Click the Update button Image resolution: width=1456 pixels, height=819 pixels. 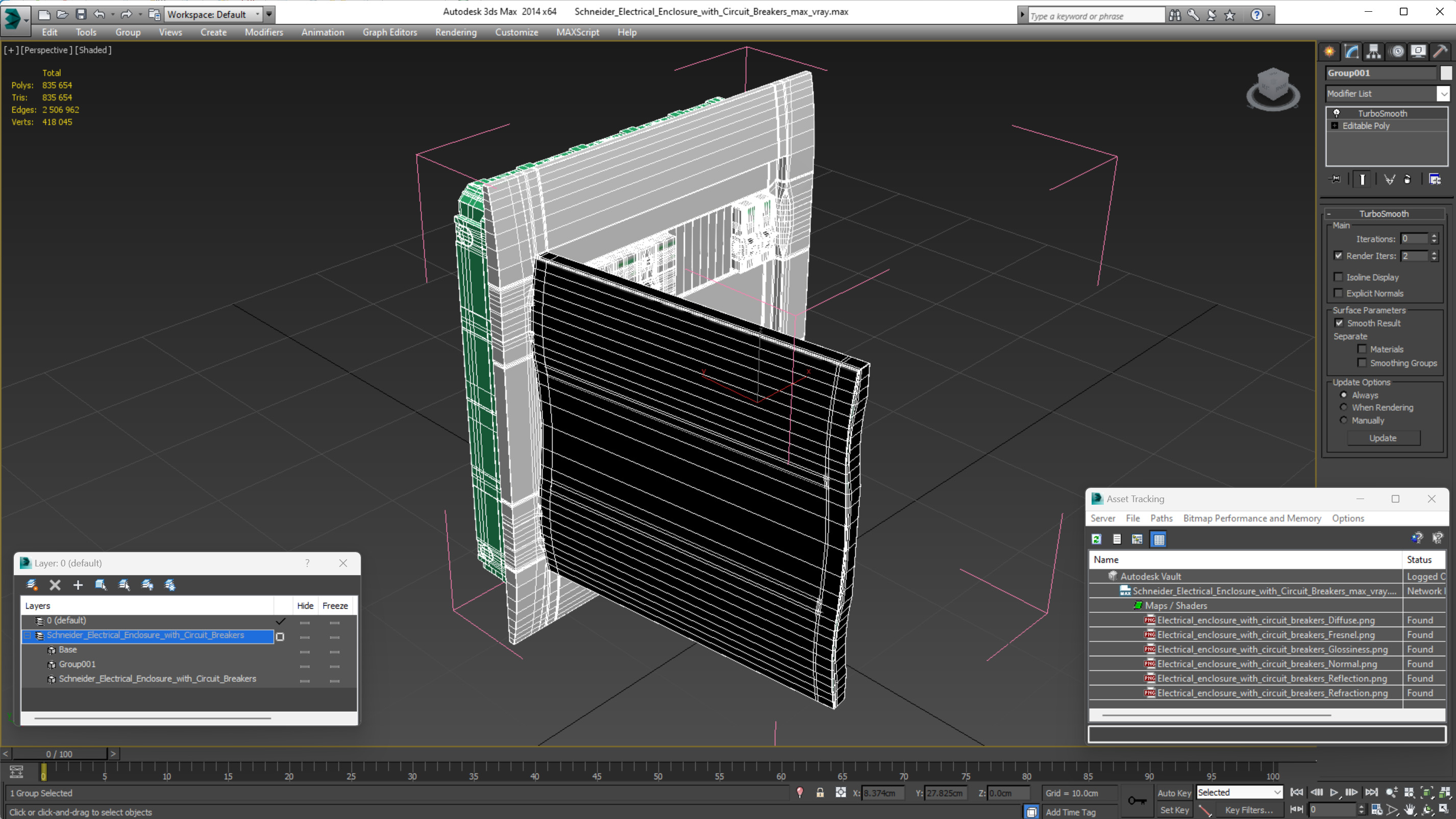tap(1383, 438)
